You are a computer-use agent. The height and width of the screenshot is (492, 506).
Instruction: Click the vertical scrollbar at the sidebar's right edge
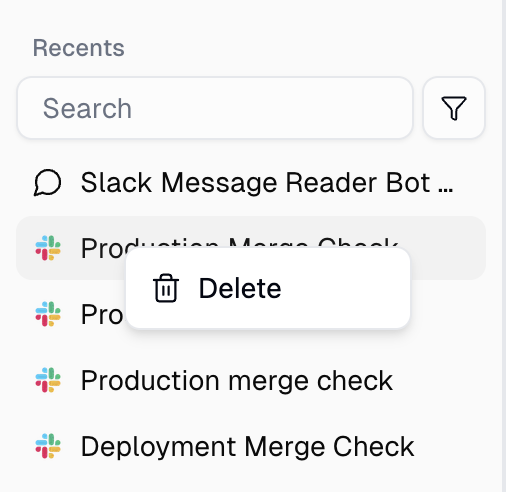click(x=504, y=246)
